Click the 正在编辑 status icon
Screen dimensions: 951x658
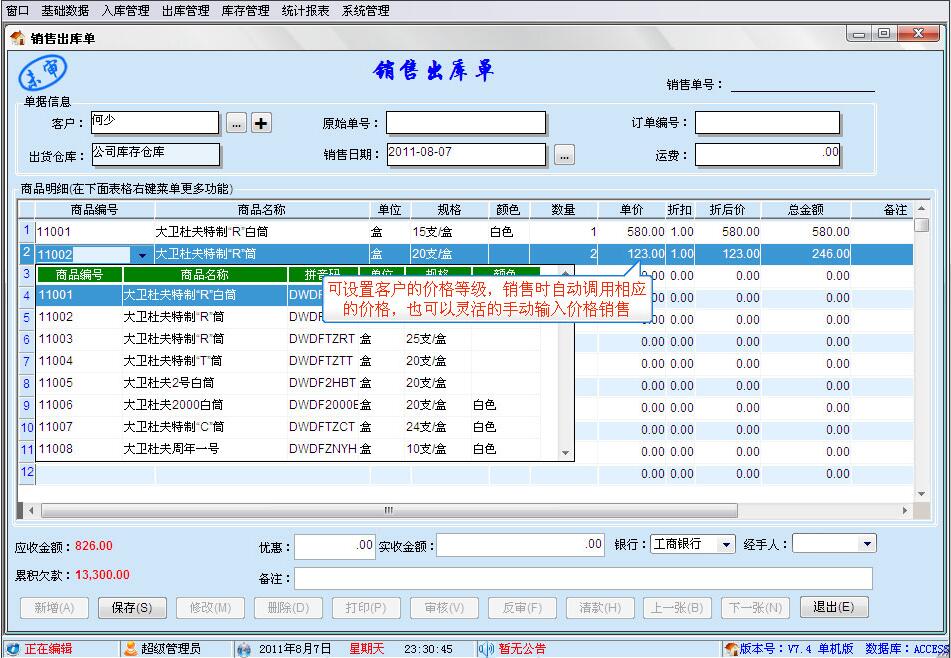click(x=12, y=647)
